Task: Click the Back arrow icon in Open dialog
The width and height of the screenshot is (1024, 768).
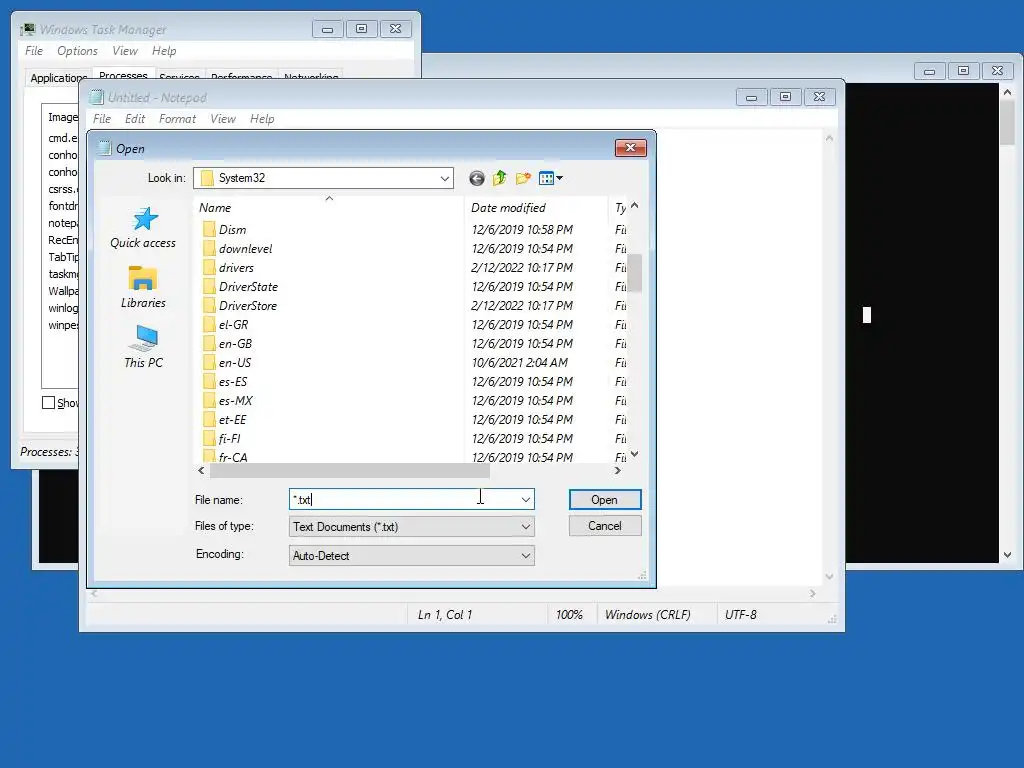Action: pyautogui.click(x=477, y=178)
